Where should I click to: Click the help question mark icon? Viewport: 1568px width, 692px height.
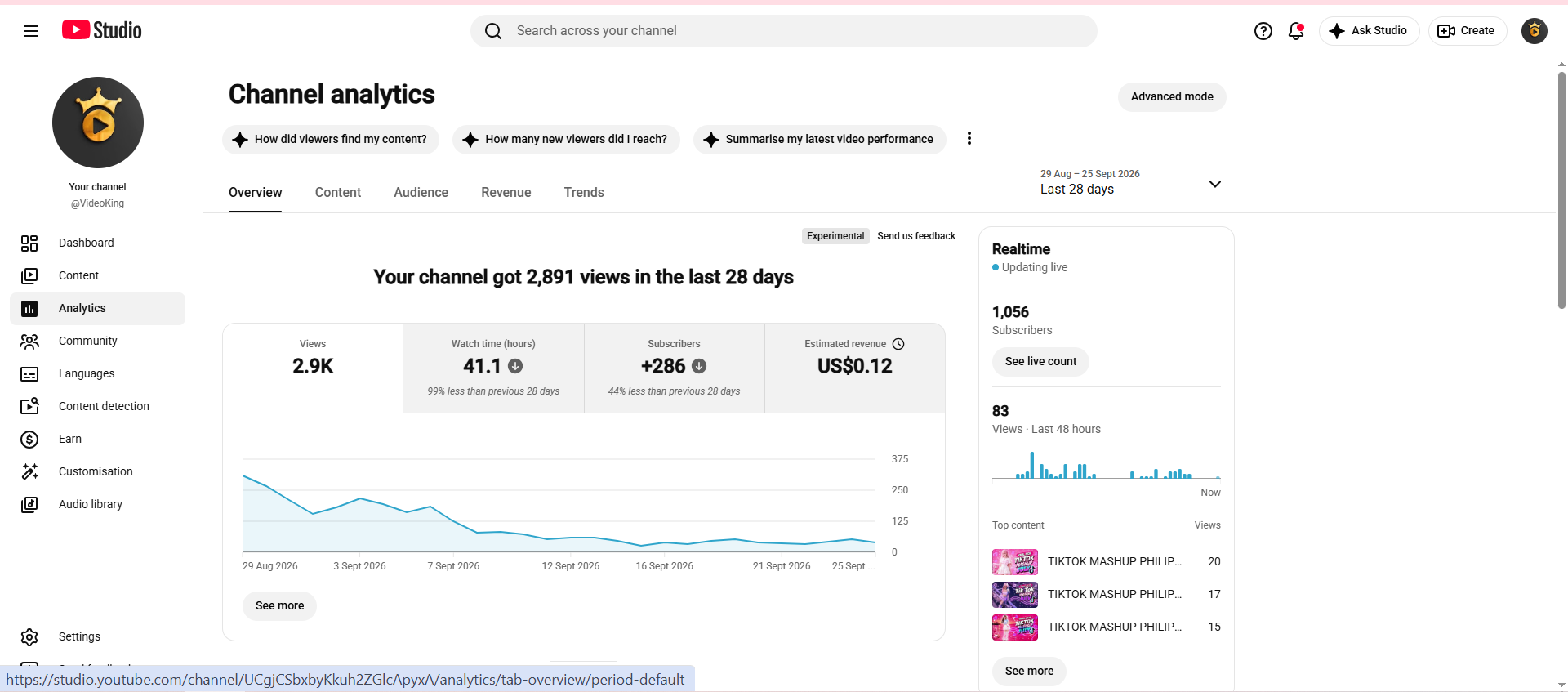coord(1263,31)
